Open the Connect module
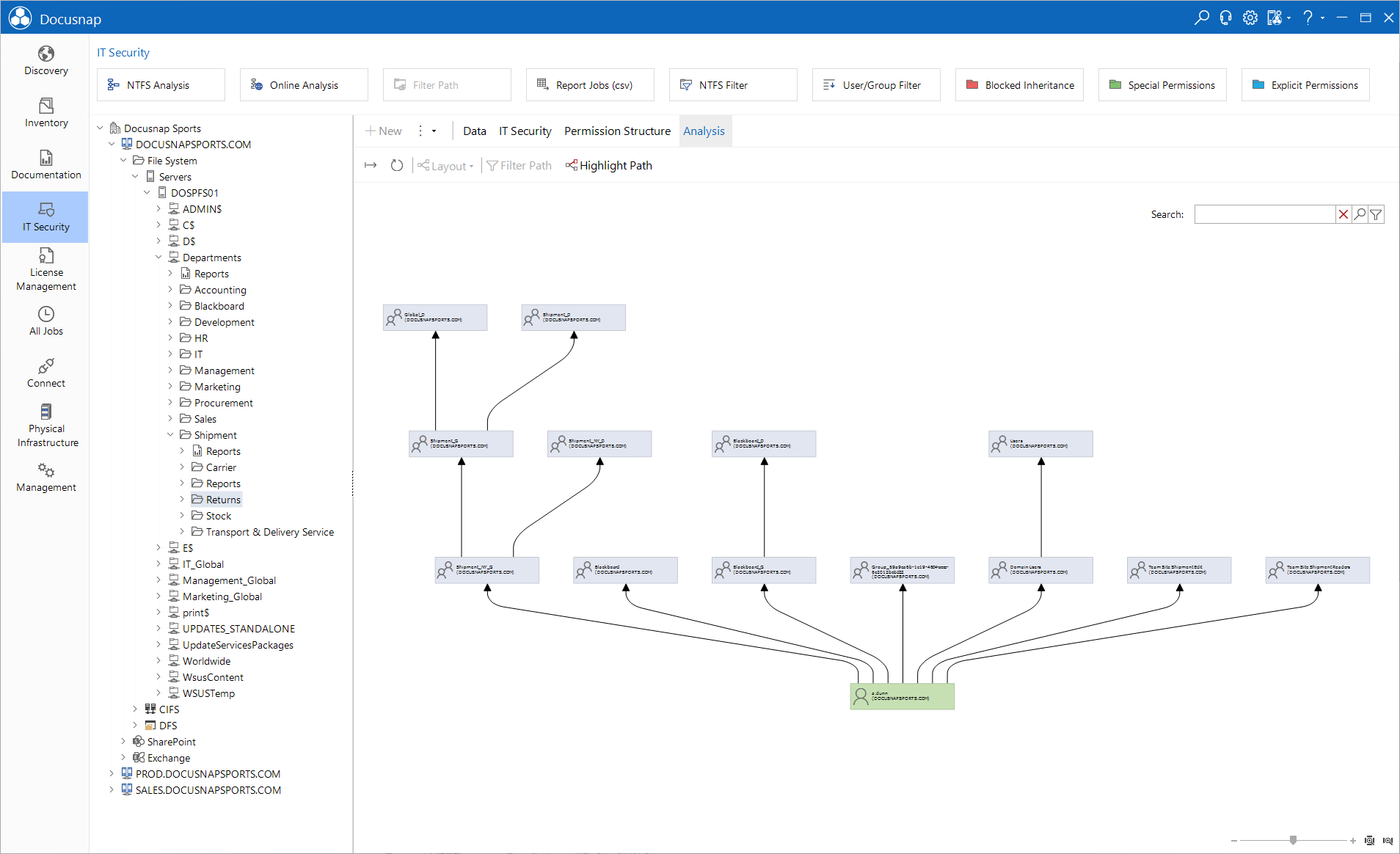Viewport: 1400px width, 854px height. click(45, 373)
